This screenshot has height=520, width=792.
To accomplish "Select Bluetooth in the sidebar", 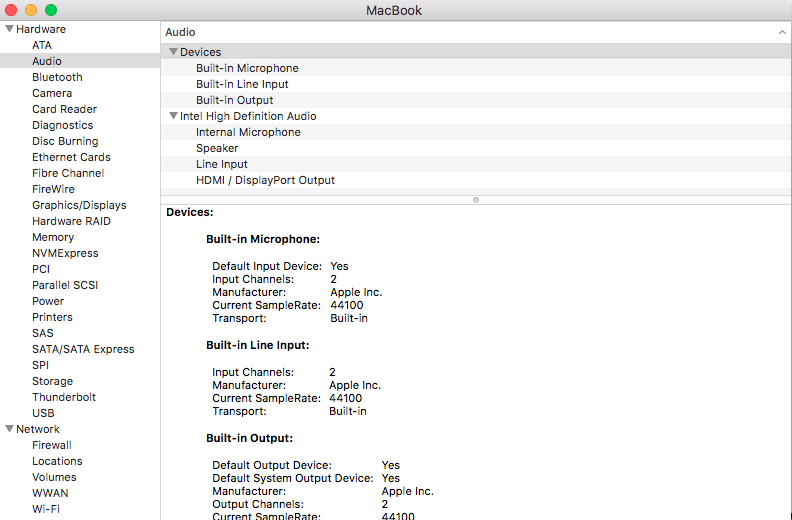I will tap(57, 77).
